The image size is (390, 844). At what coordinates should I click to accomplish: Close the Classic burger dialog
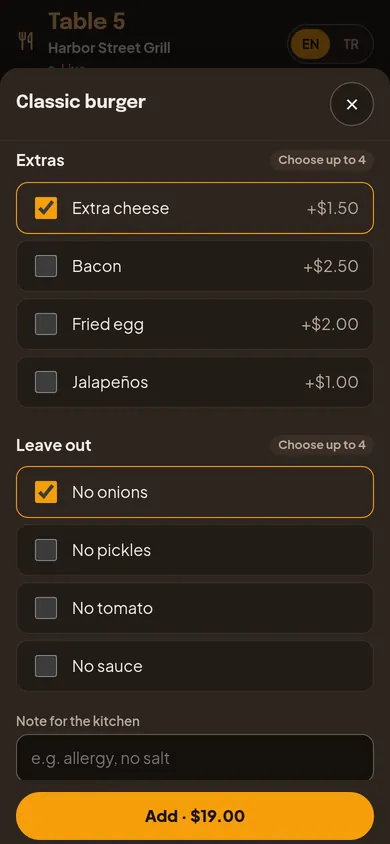coord(352,104)
